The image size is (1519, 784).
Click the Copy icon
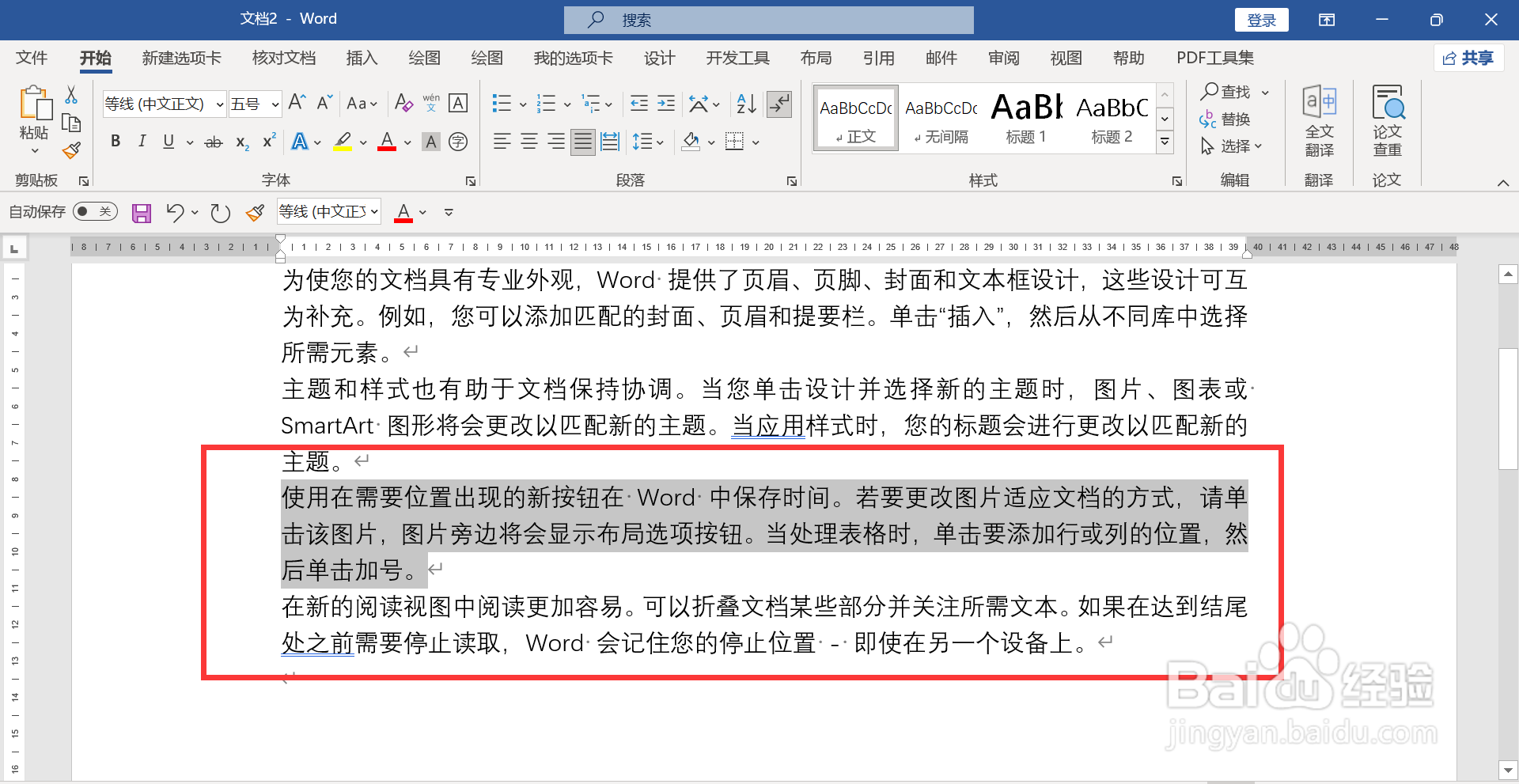(71, 123)
